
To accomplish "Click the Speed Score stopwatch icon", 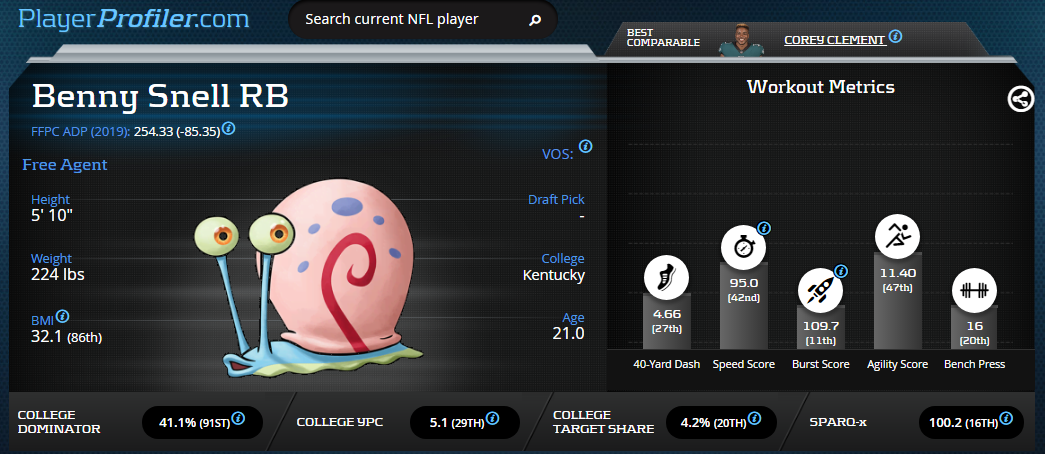I will click(x=744, y=246).
